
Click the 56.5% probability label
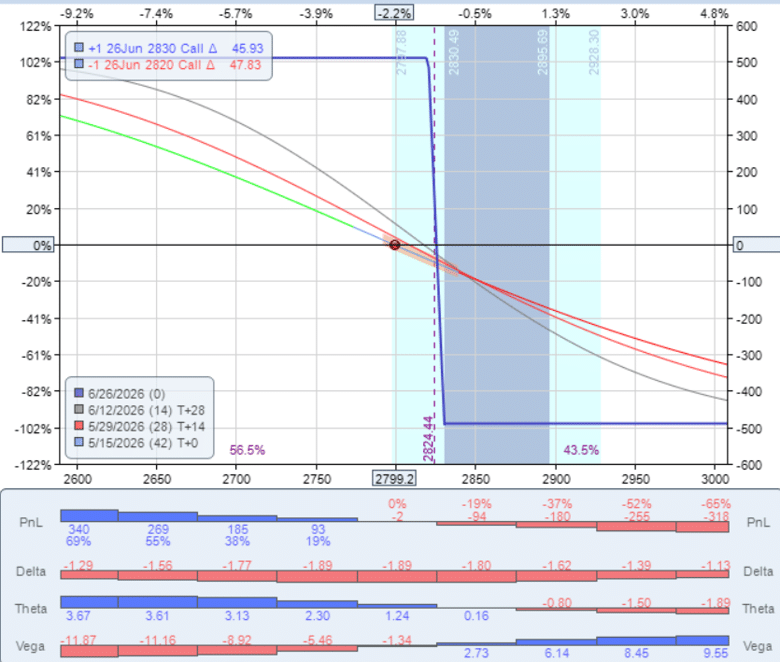tap(247, 450)
